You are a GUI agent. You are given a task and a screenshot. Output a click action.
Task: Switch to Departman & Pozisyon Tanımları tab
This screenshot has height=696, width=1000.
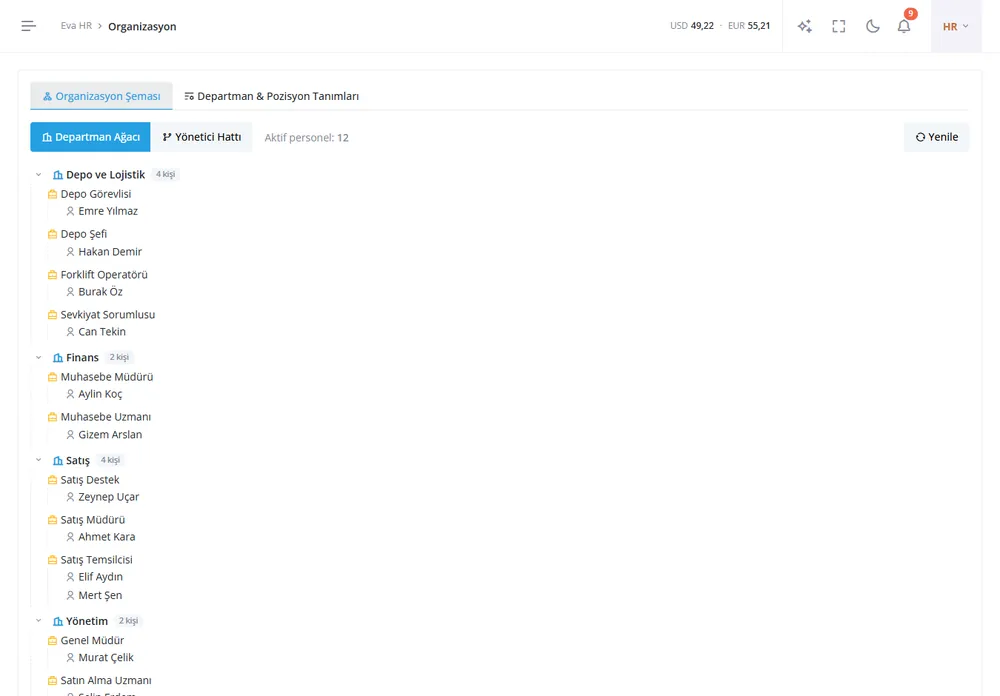272,96
